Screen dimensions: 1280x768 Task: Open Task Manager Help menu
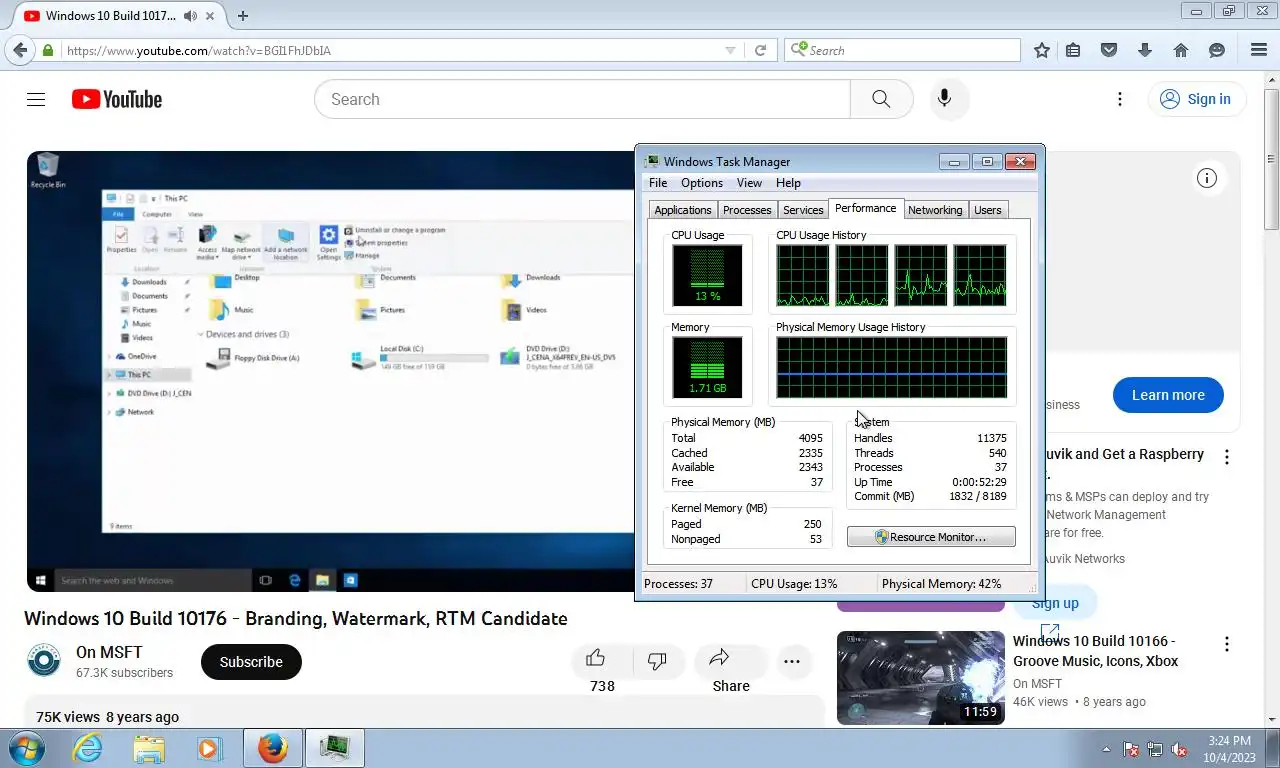[x=788, y=183]
